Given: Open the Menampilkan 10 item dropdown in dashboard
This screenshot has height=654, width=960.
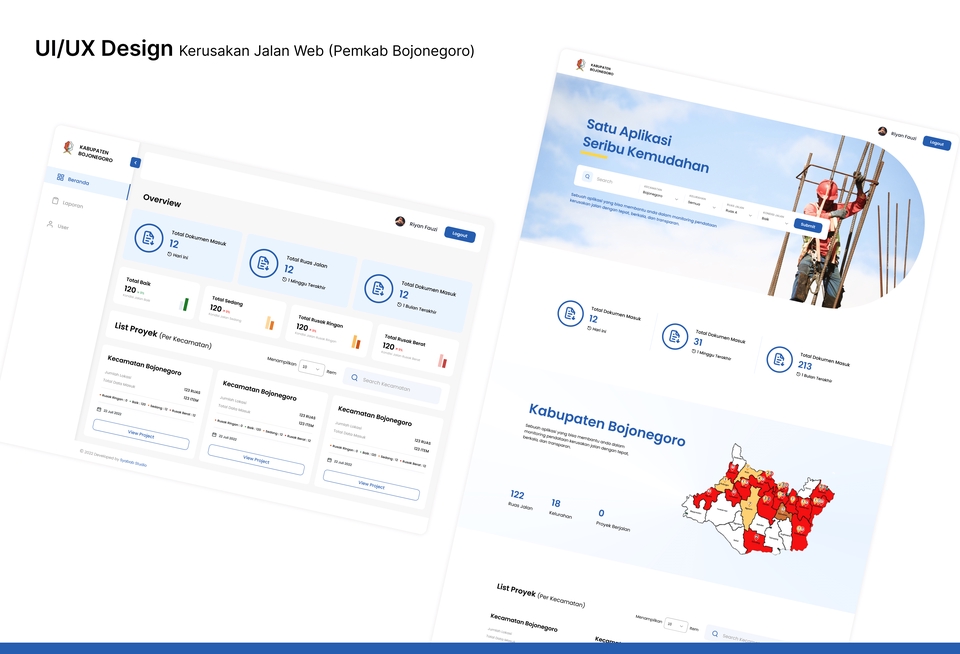Looking at the screenshot, I should click(311, 368).
